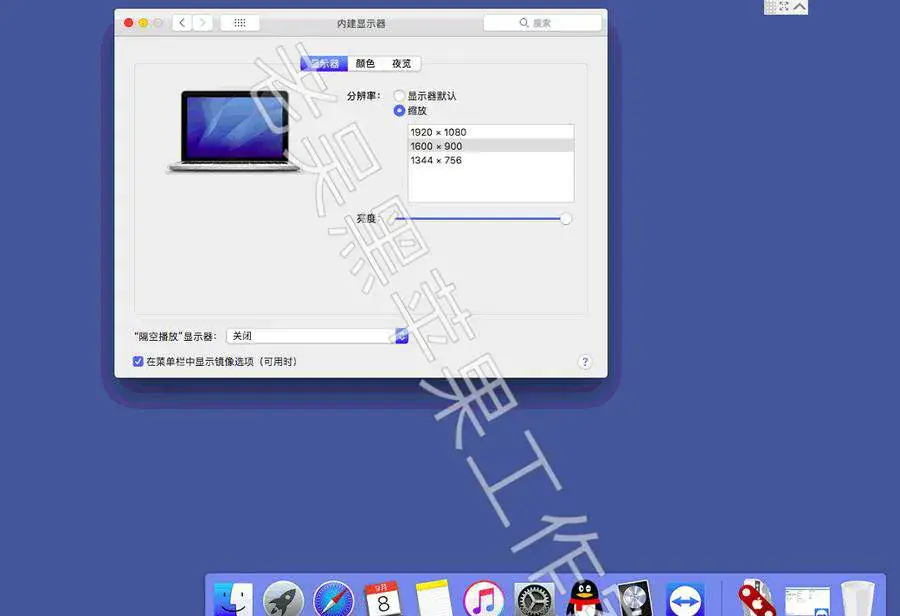This screenshot has height=616, width=900.
Task: Launch Launchpad rocket icon in Dock
Action: pyautogui.click(x=283, y=599)
